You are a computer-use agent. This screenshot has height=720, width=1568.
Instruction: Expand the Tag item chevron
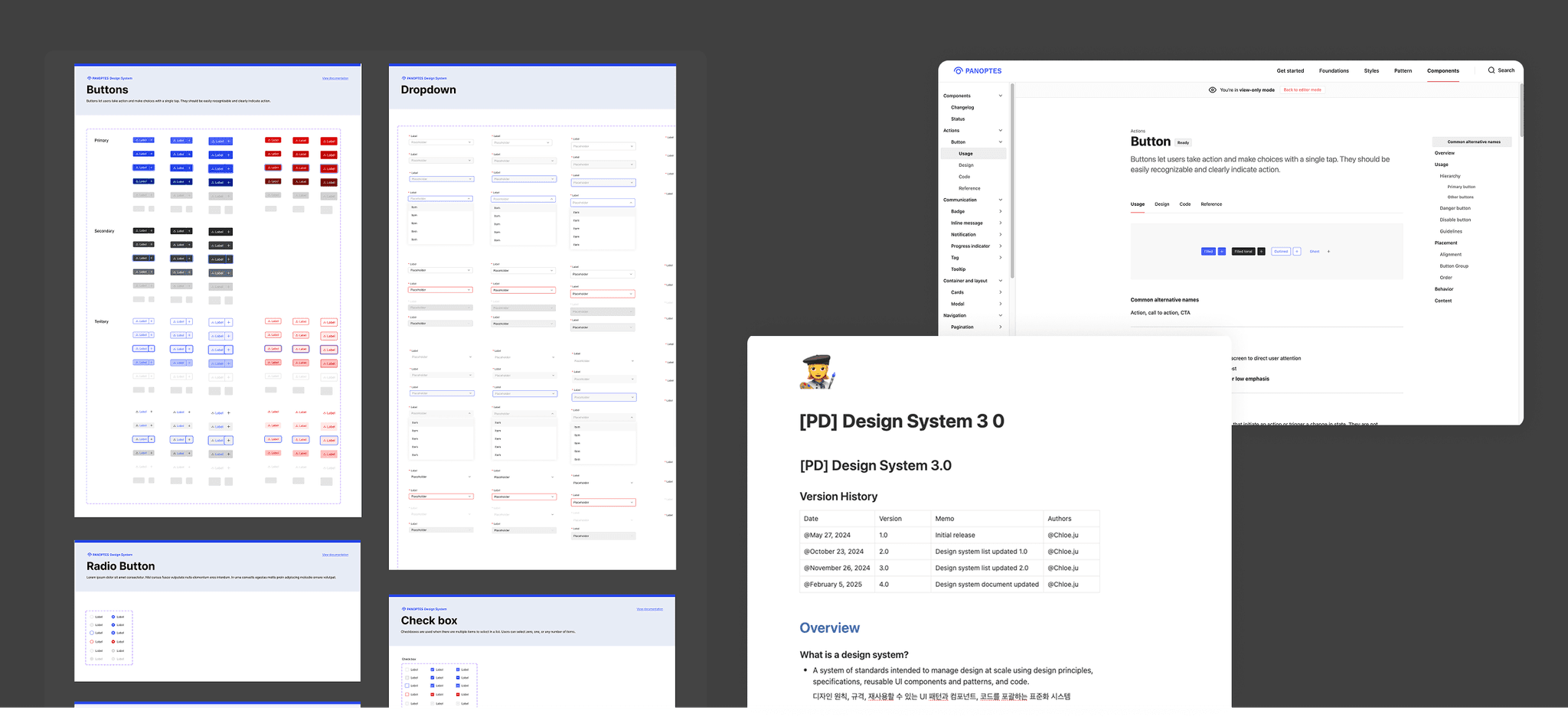click(1000, 258)
